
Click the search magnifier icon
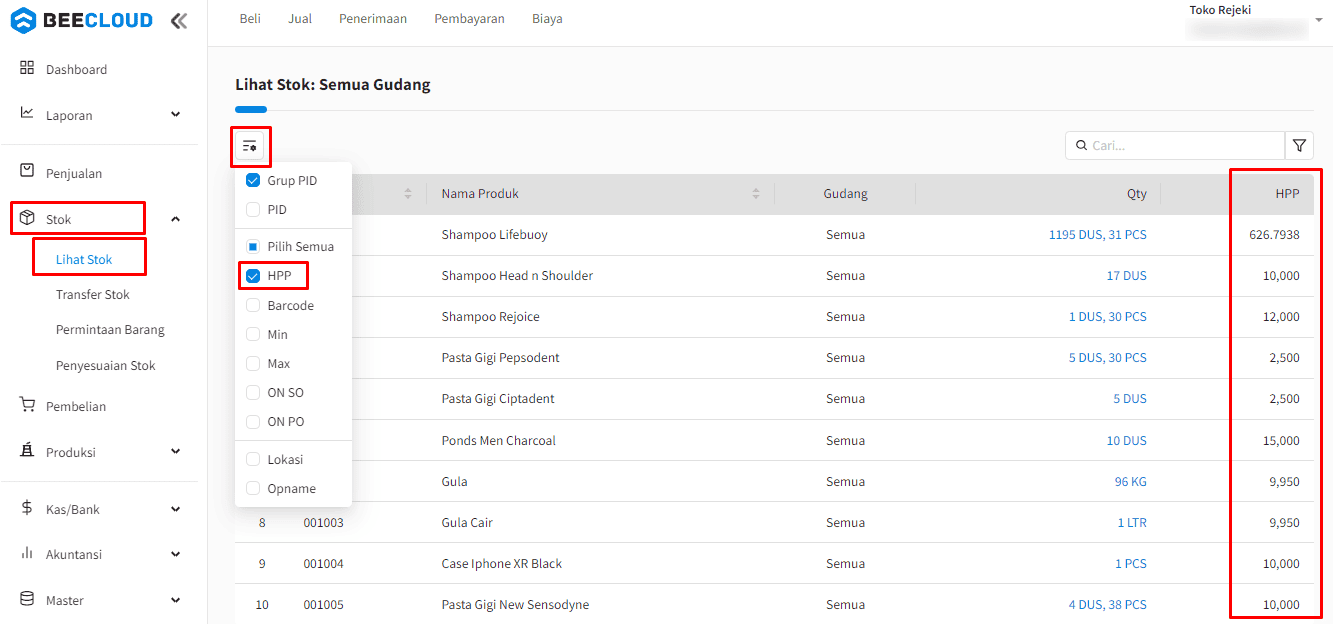(1081, 146)
